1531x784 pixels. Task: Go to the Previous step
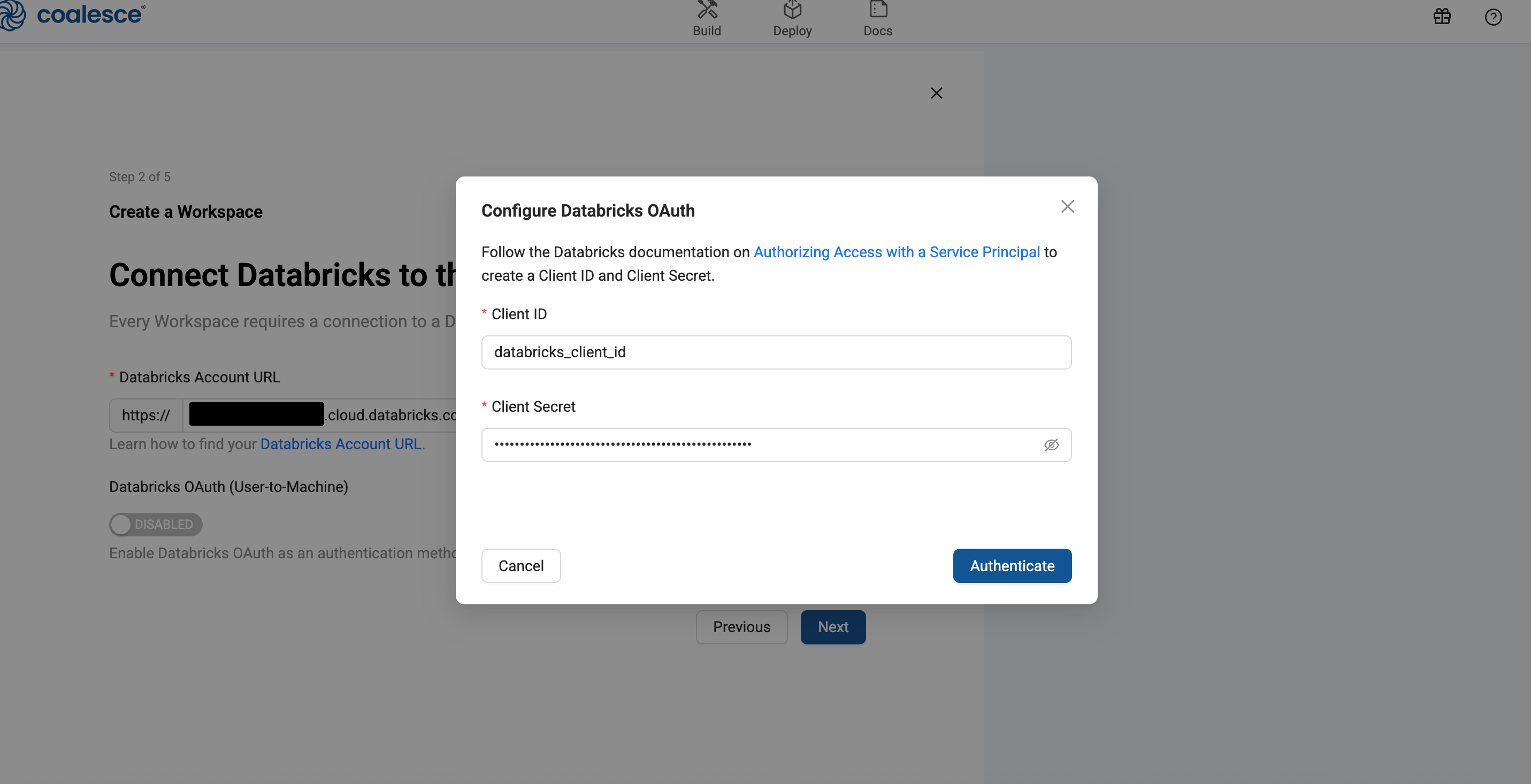(x=741, y=627)
